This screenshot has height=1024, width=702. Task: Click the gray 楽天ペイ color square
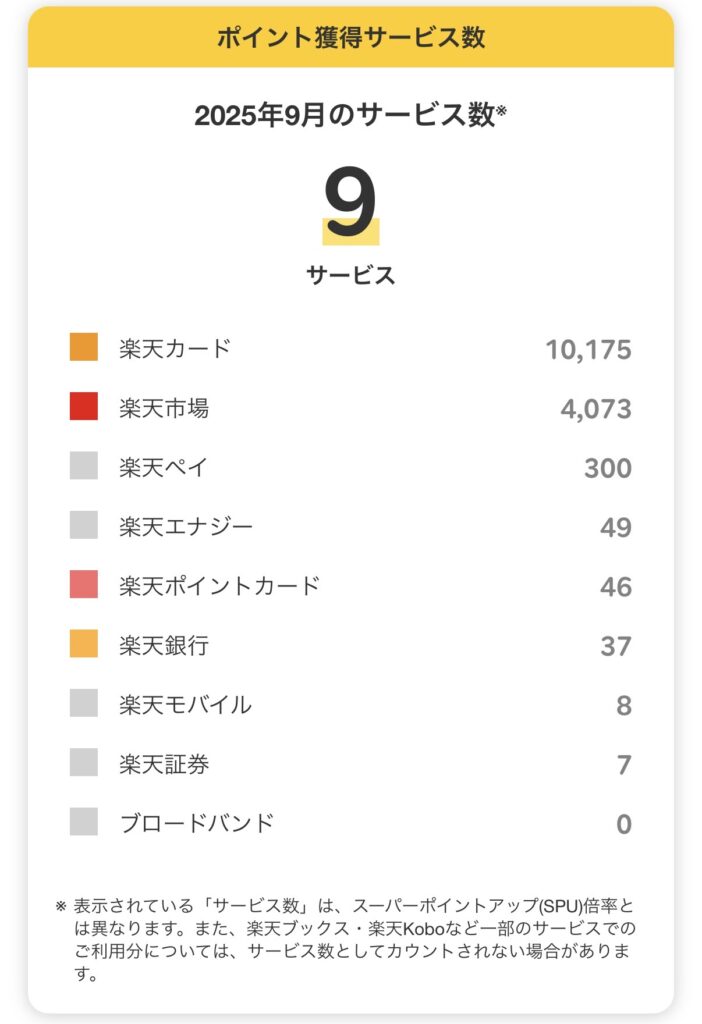pos(84,466)
